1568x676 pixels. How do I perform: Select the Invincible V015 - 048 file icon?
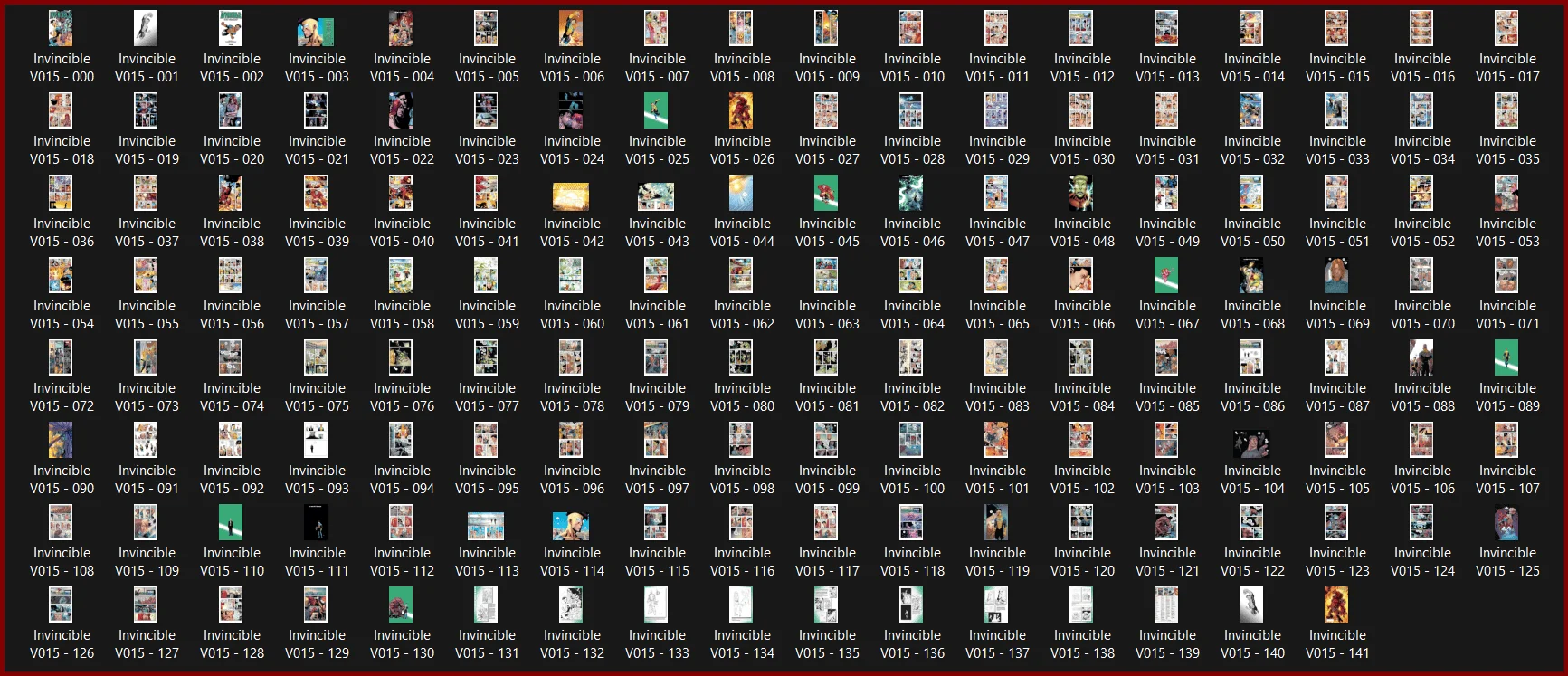coord(1081,194)
